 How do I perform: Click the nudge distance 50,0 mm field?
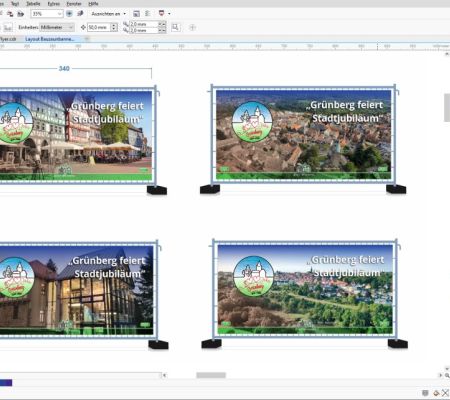coord(99,27)
